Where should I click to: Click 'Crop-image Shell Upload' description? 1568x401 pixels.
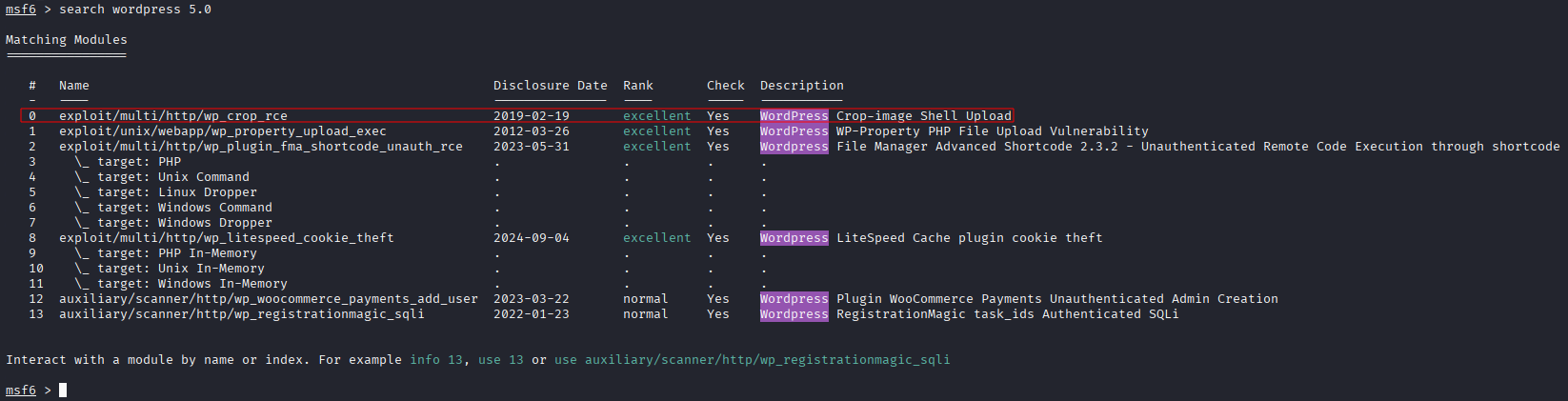pyautogui.click(x=924, y=116)
